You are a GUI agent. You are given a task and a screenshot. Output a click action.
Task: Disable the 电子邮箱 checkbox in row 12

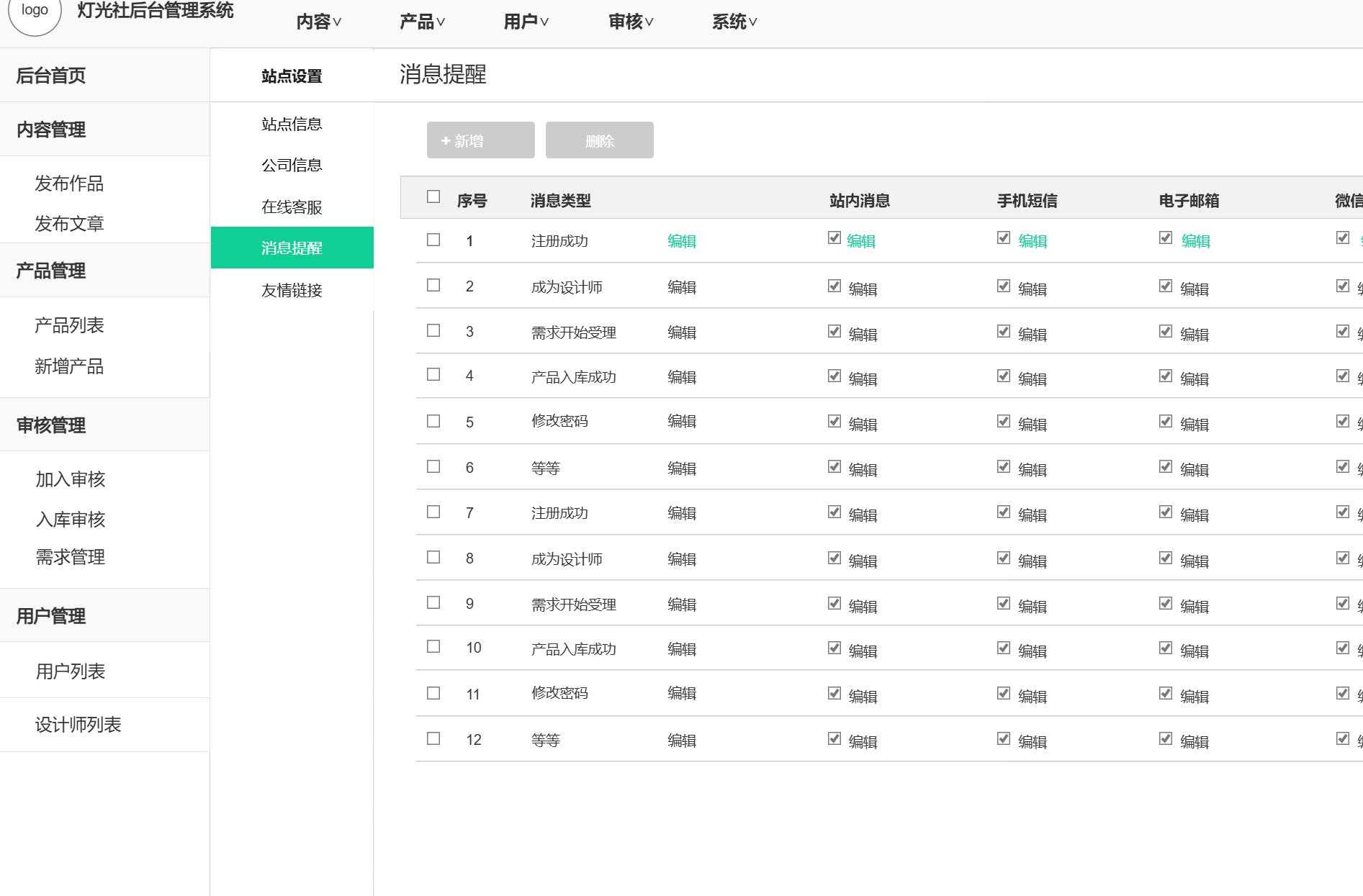click(x=1166, y=738)
